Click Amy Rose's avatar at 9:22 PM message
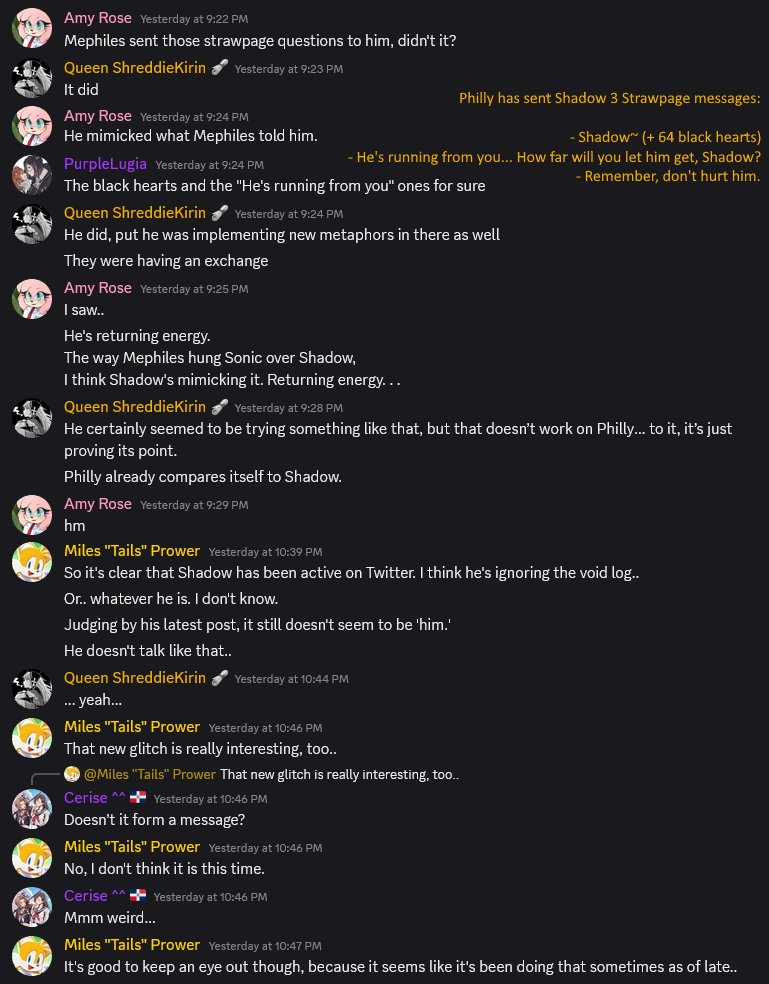This screenshot has width=769, height=984. (x=32, y=28)
